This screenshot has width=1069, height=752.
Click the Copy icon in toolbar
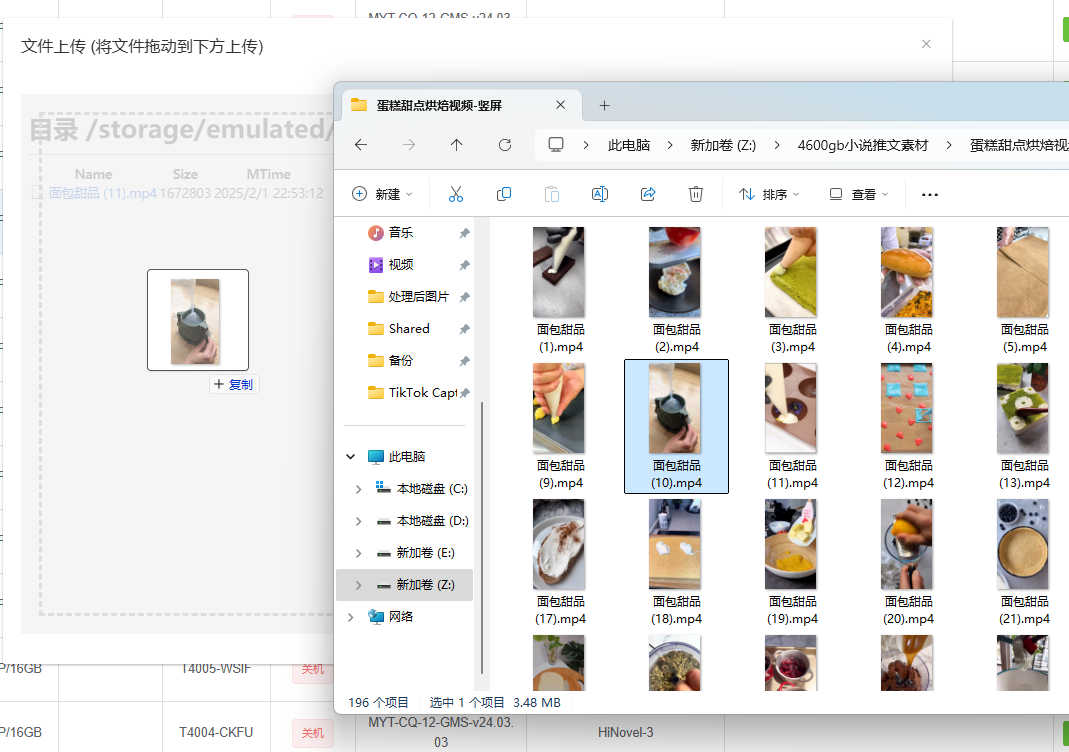504,194
